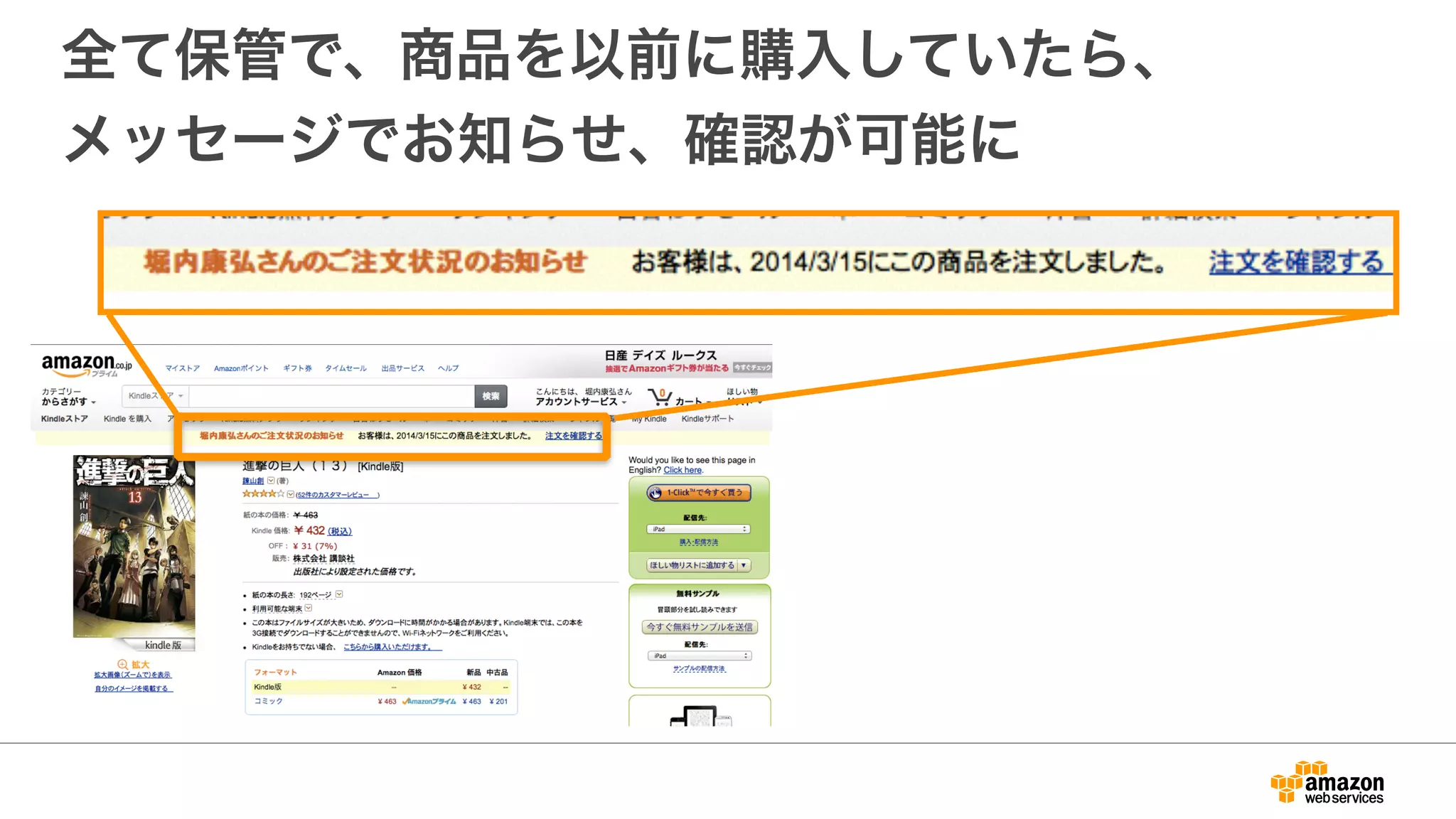Click publisher name 株式会社 講談社
The width and height of the screenshot is (1456, 819).
[323, 559]
